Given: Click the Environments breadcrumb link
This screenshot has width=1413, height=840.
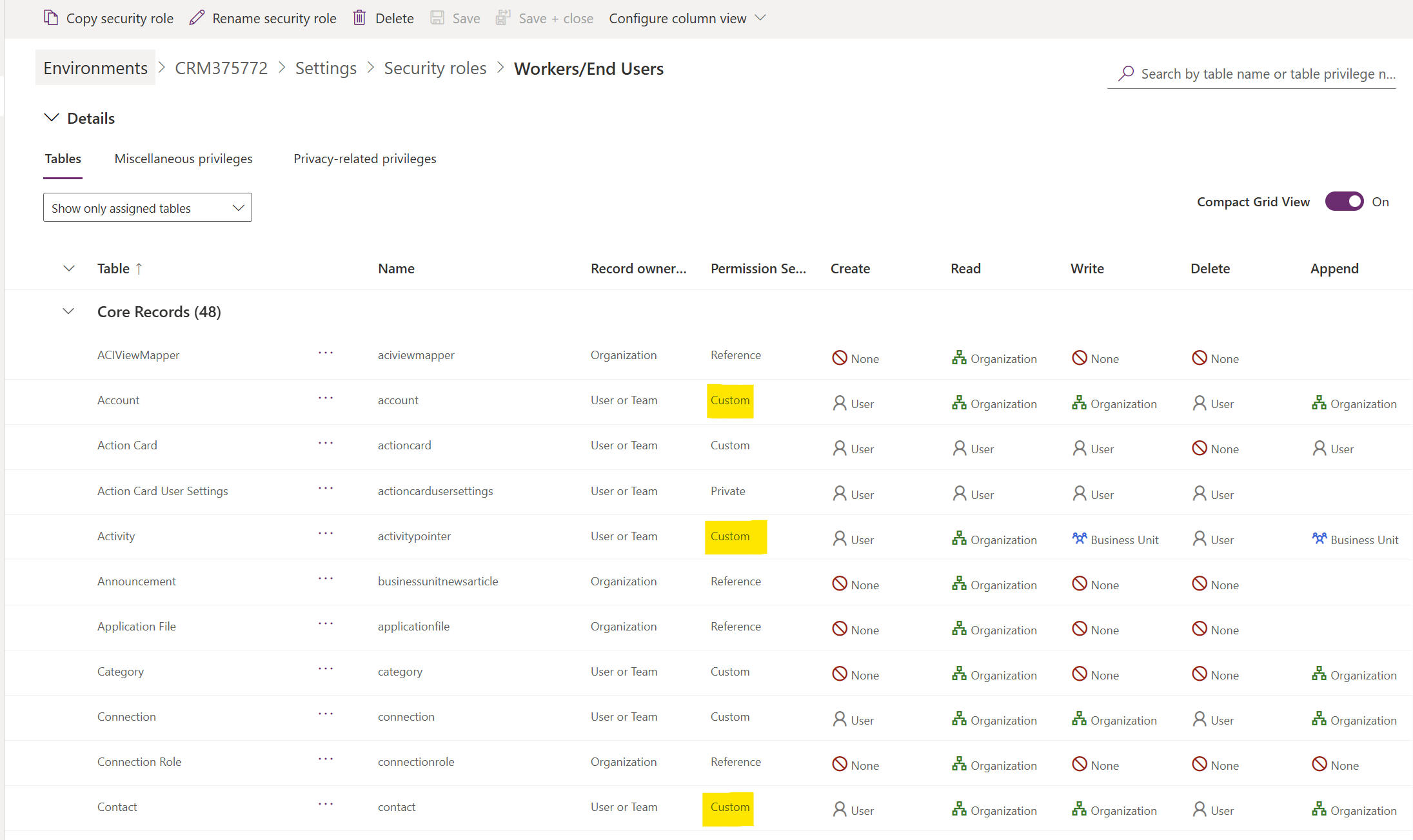Looking at the screenshot, I should point(95,68).
